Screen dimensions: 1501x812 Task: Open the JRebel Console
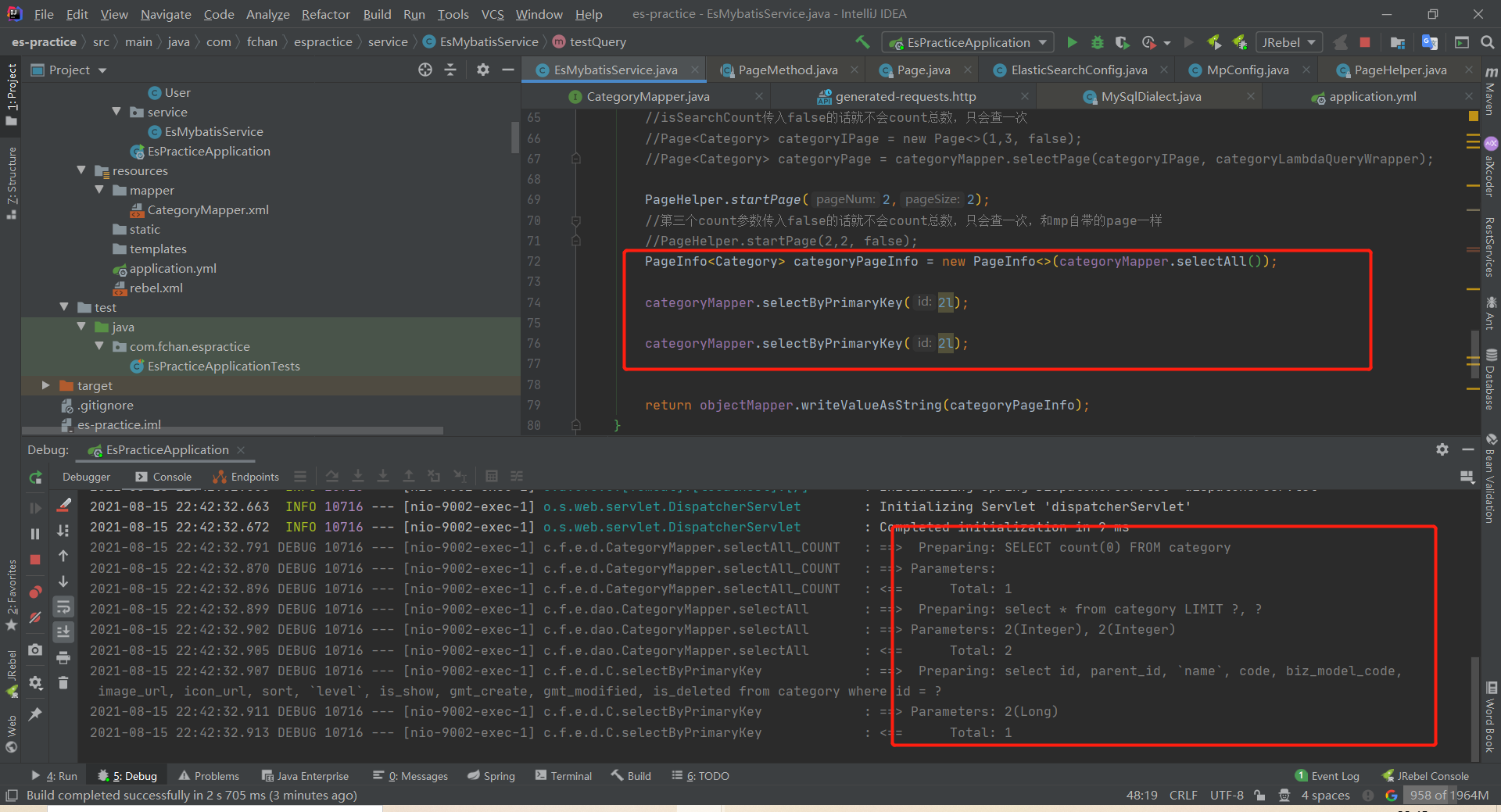[x=1425, y=776]
